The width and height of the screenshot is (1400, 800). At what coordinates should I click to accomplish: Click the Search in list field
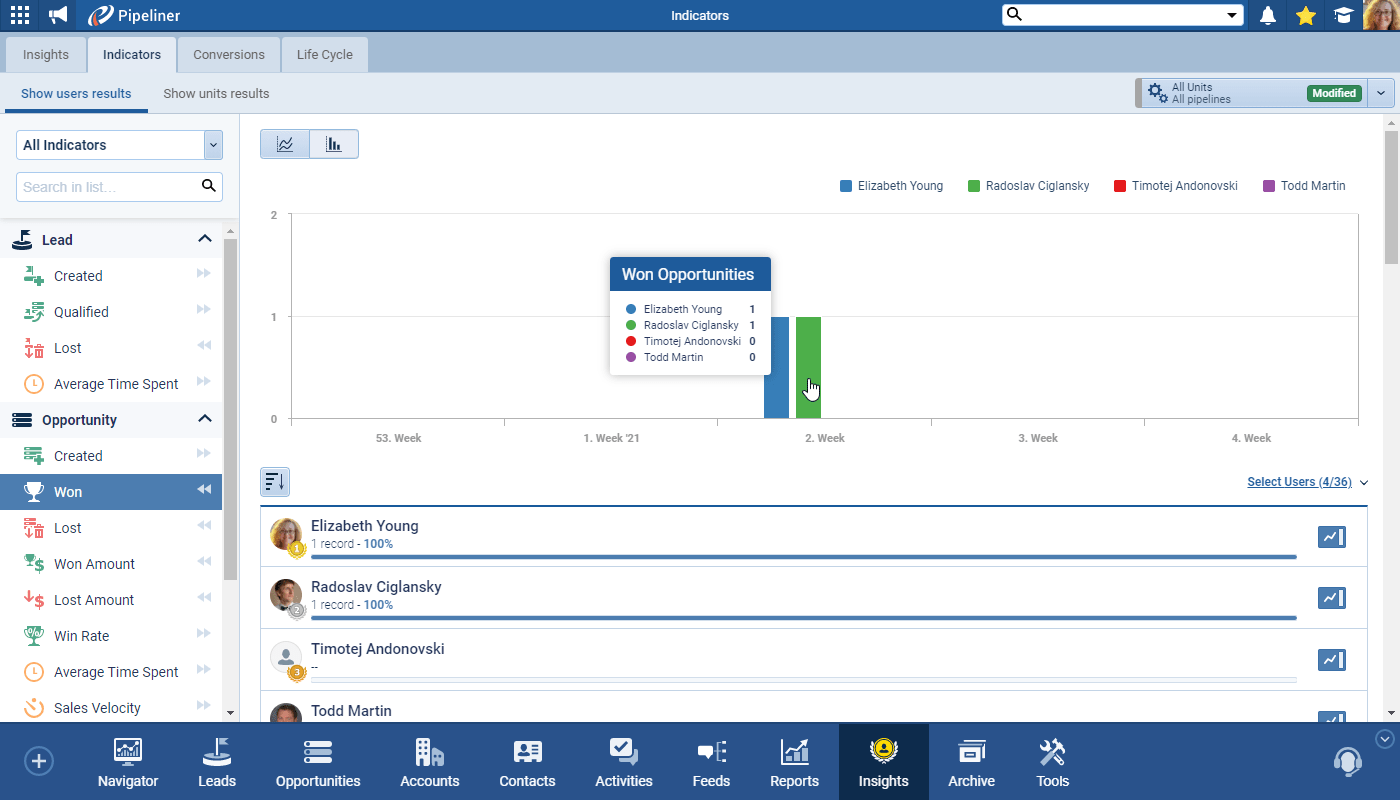coord(108,187)
